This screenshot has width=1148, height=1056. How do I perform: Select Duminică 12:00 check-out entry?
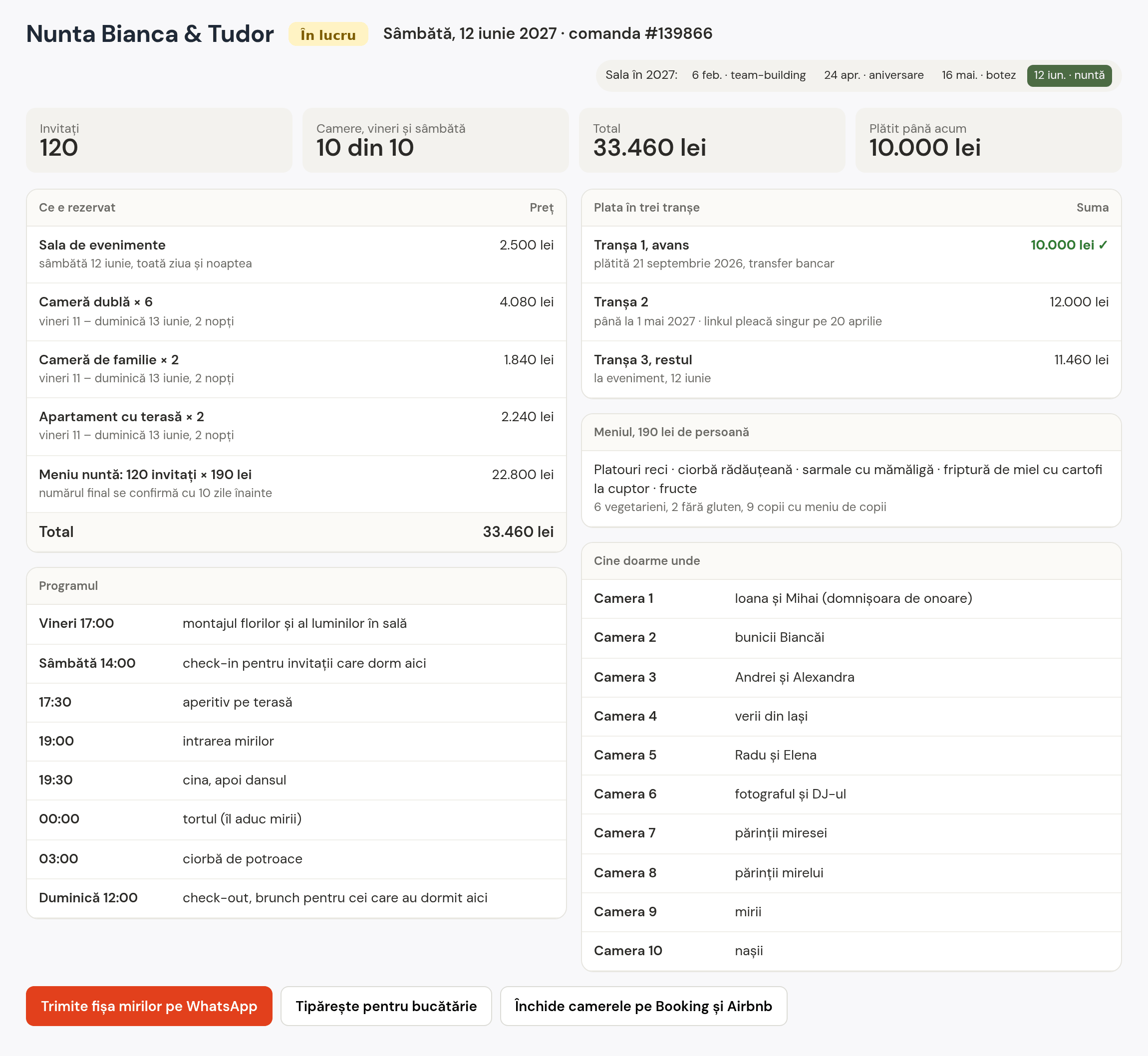296,898
